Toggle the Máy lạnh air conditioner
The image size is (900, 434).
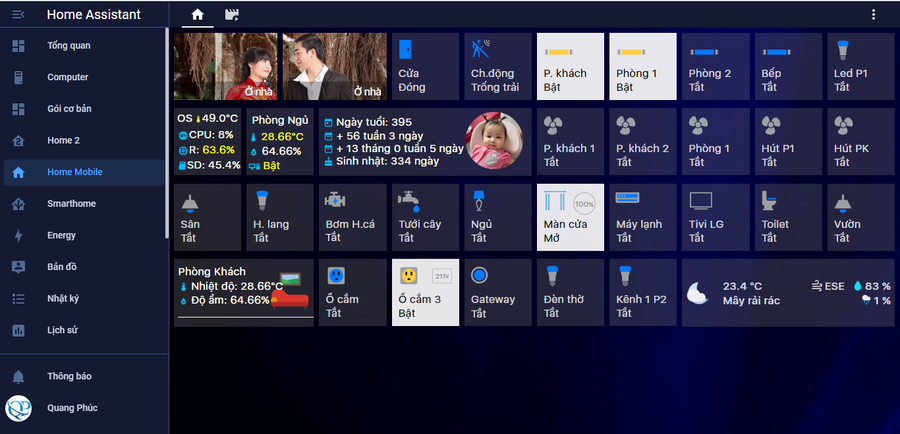click(642, 217)
